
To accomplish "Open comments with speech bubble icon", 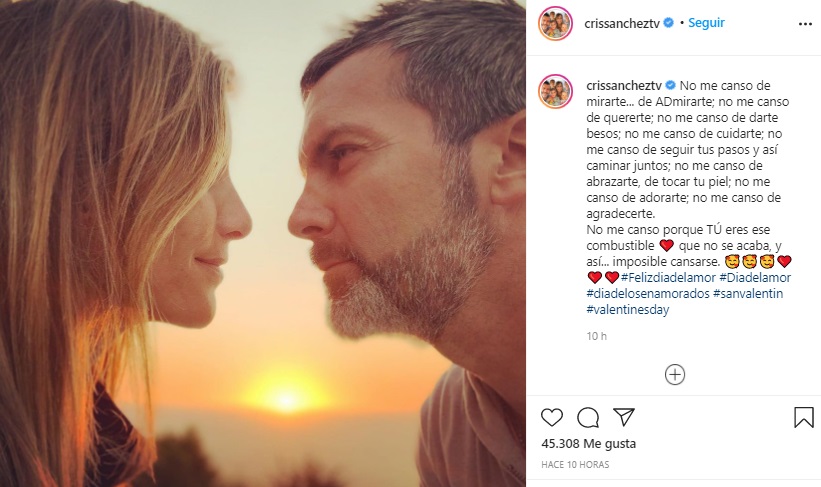I will coord(588,417).
